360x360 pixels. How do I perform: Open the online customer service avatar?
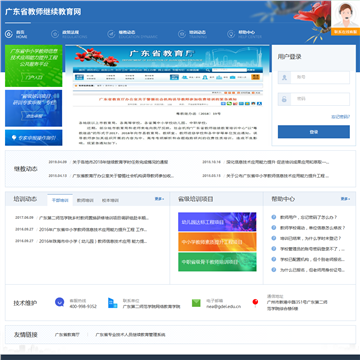pos(345,15)
